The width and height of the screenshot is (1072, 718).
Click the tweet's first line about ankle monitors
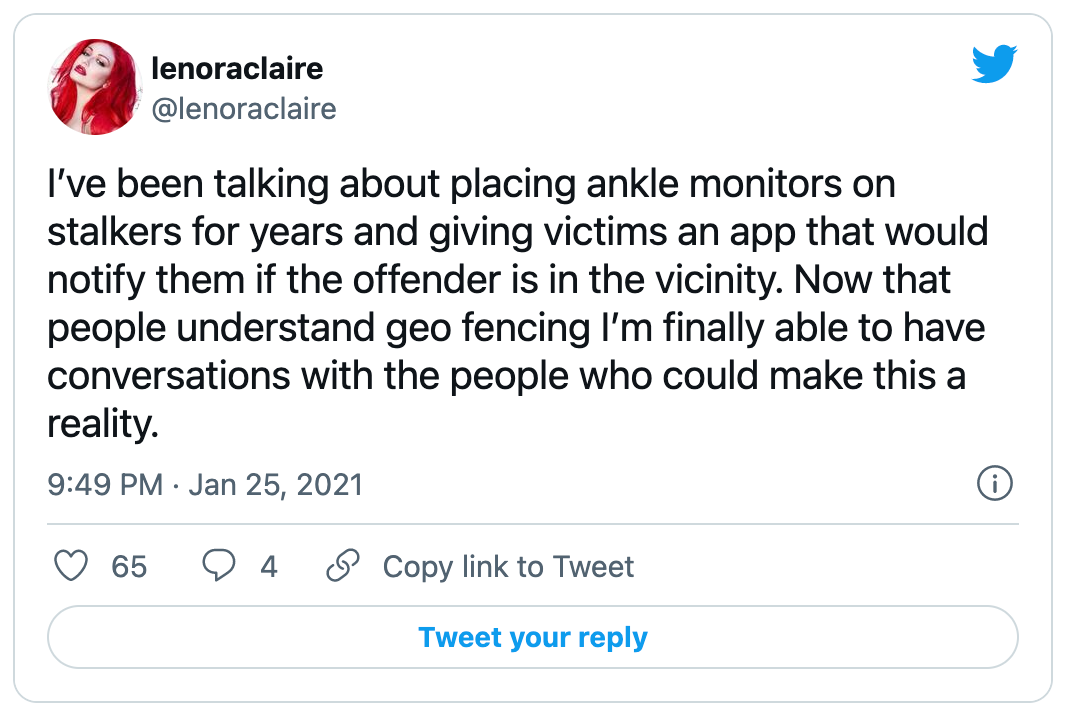pos(470,185)
